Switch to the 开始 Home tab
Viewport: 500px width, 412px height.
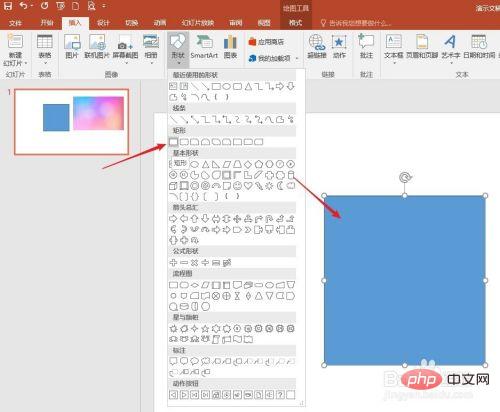point(47,23)
